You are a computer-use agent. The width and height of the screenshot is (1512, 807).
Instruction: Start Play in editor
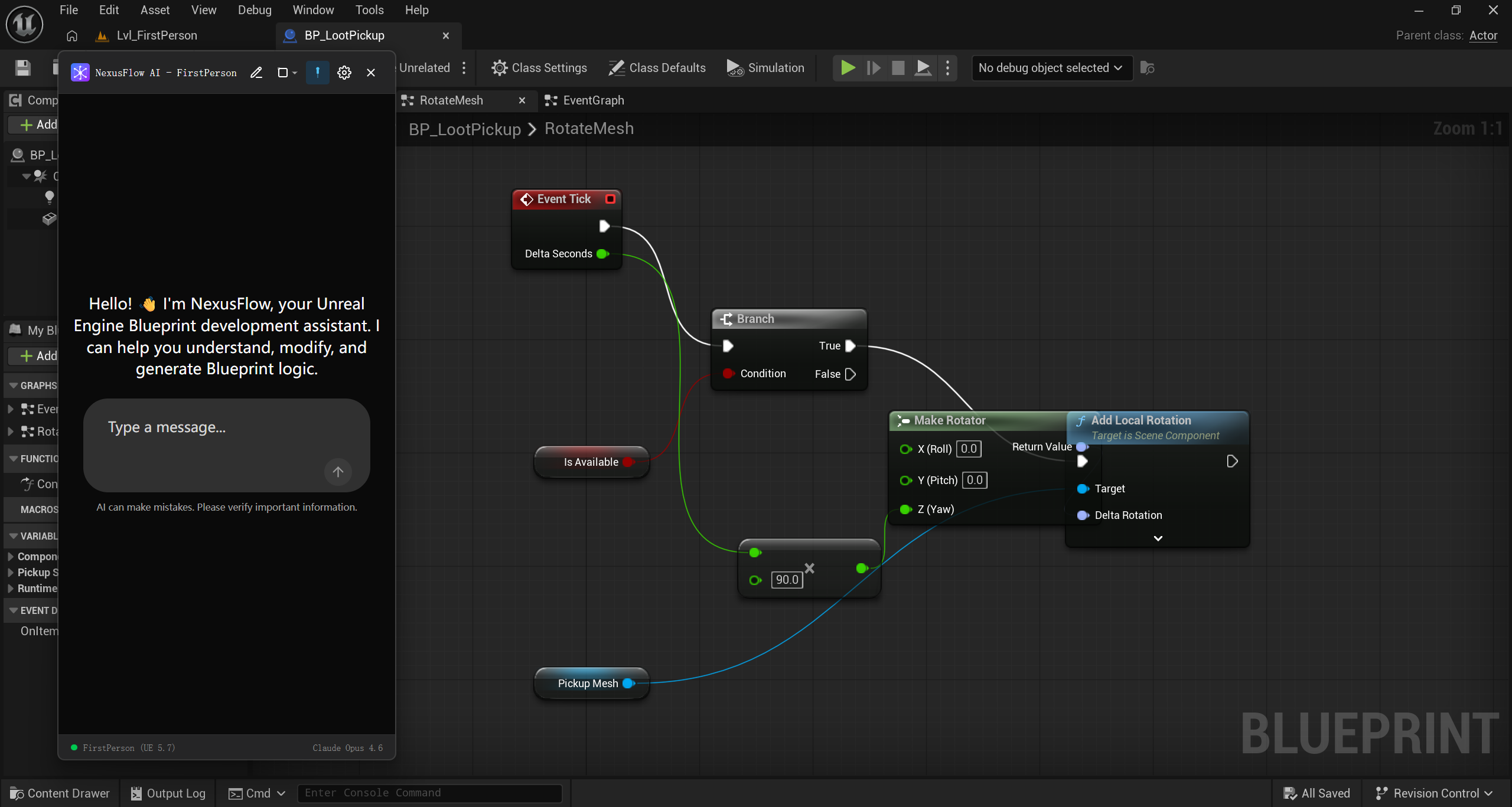tap(848, 68)
